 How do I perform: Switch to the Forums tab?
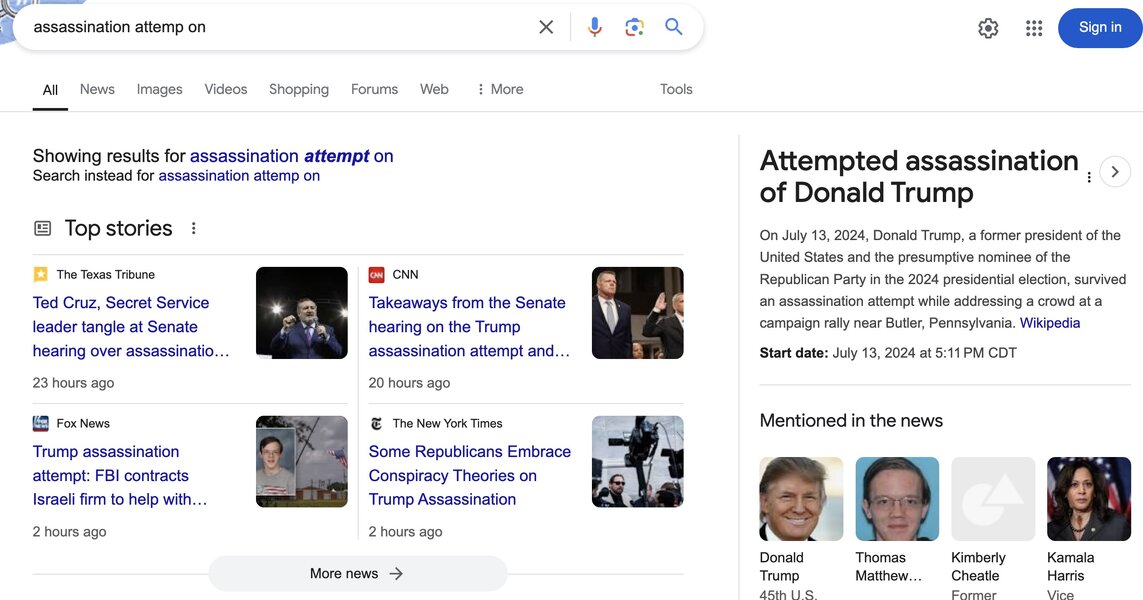click(375, 89)
